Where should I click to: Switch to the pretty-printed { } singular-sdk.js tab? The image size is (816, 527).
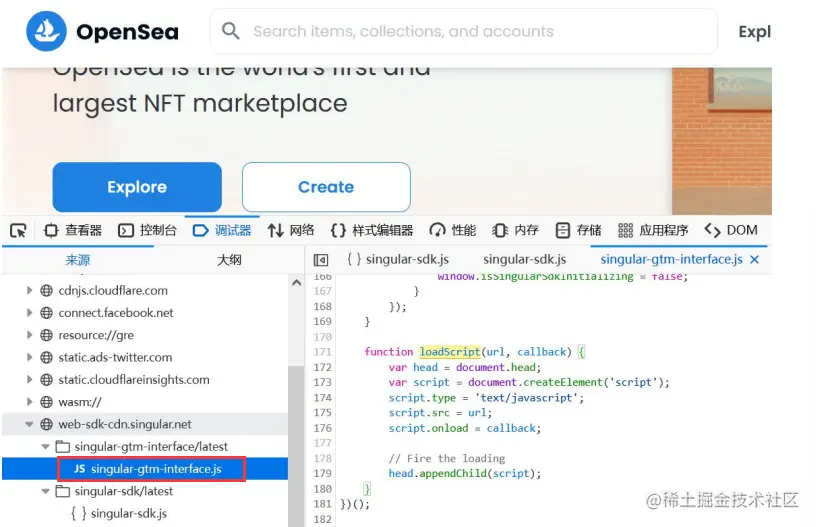pyautogui.click(x=398, y=259)
